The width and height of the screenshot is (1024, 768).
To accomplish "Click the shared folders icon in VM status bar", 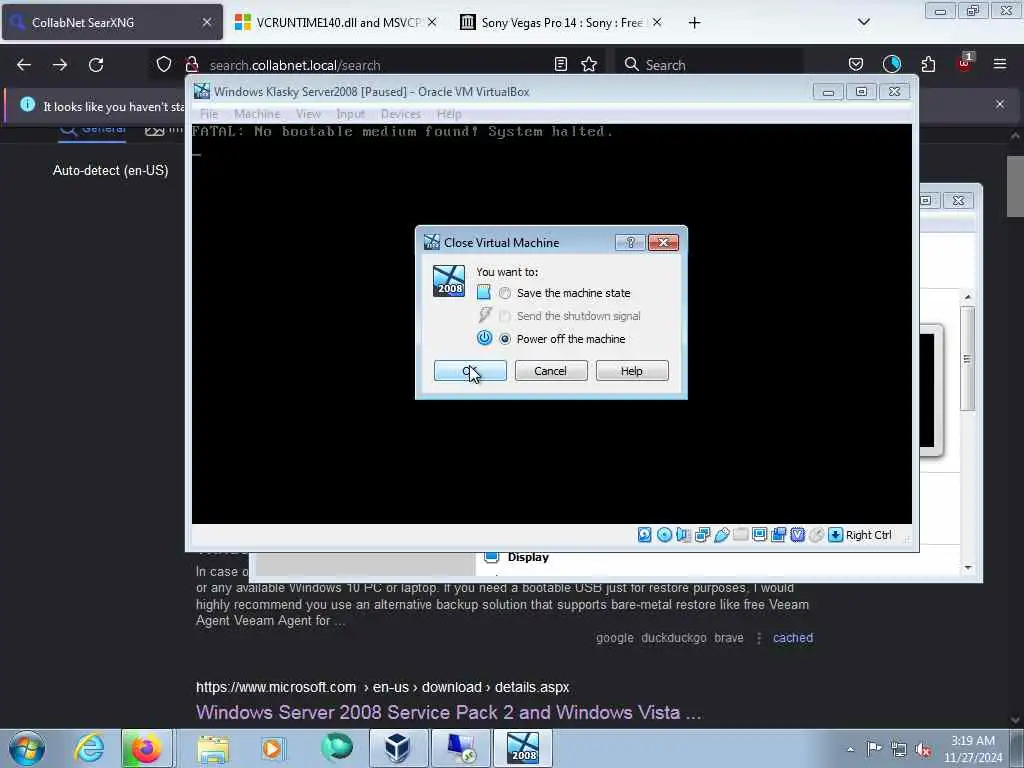I will coord(741,535).
